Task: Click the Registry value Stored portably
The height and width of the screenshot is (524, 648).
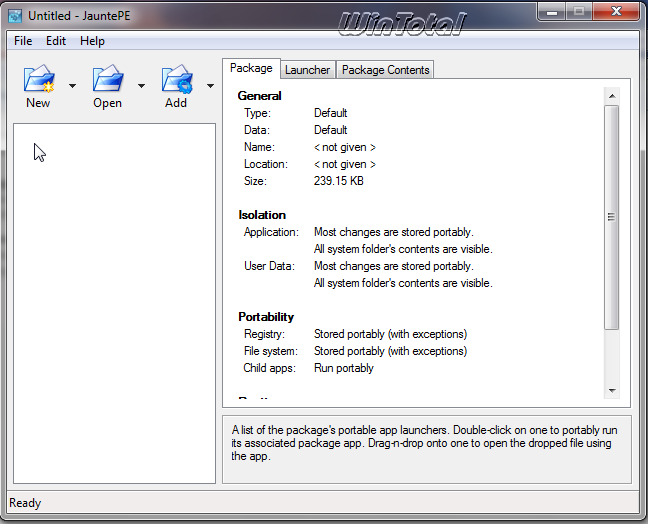Action: 391,334
